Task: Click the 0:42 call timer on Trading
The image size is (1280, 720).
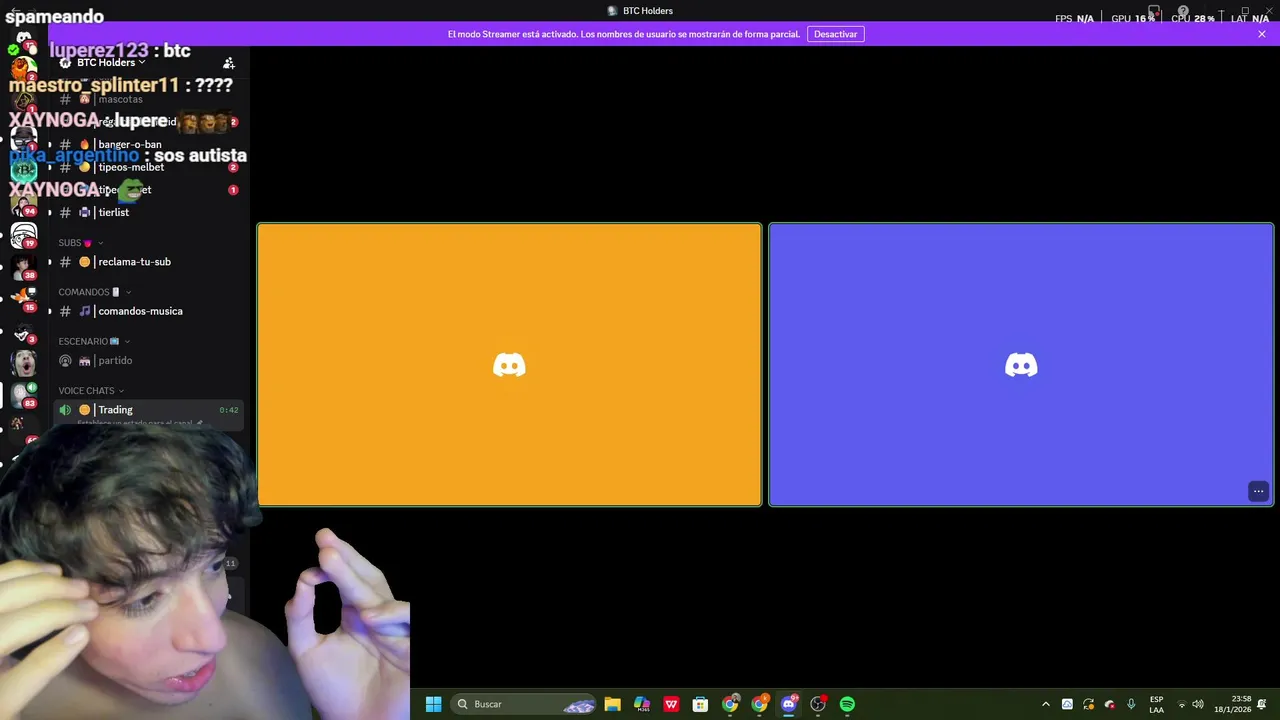Action: (229, 410)
